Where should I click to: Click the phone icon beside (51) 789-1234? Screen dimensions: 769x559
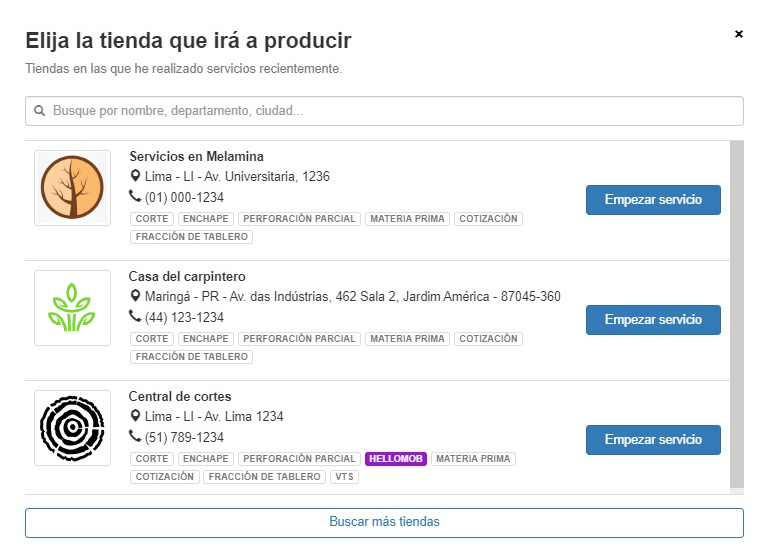(135, 437)
